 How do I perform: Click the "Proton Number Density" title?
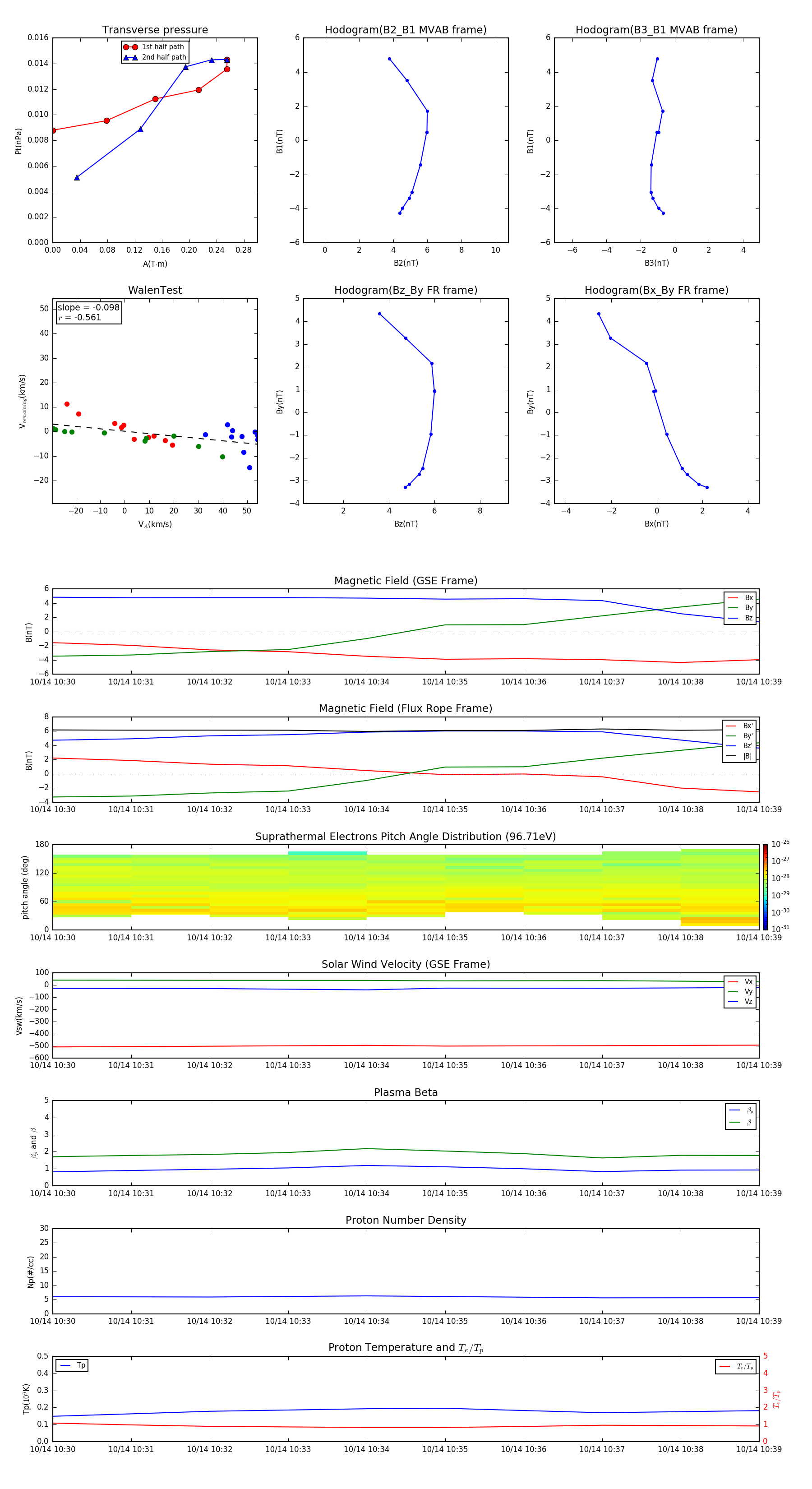pyautogui.click(x=406, y=1220)
